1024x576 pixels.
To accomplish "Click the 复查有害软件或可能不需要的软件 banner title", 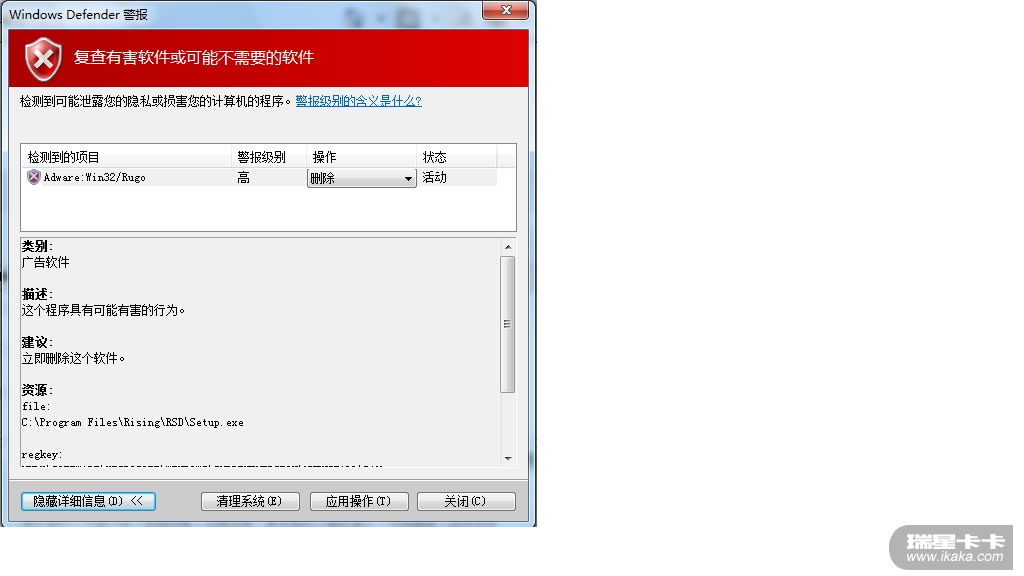I will tap(194, 57).
